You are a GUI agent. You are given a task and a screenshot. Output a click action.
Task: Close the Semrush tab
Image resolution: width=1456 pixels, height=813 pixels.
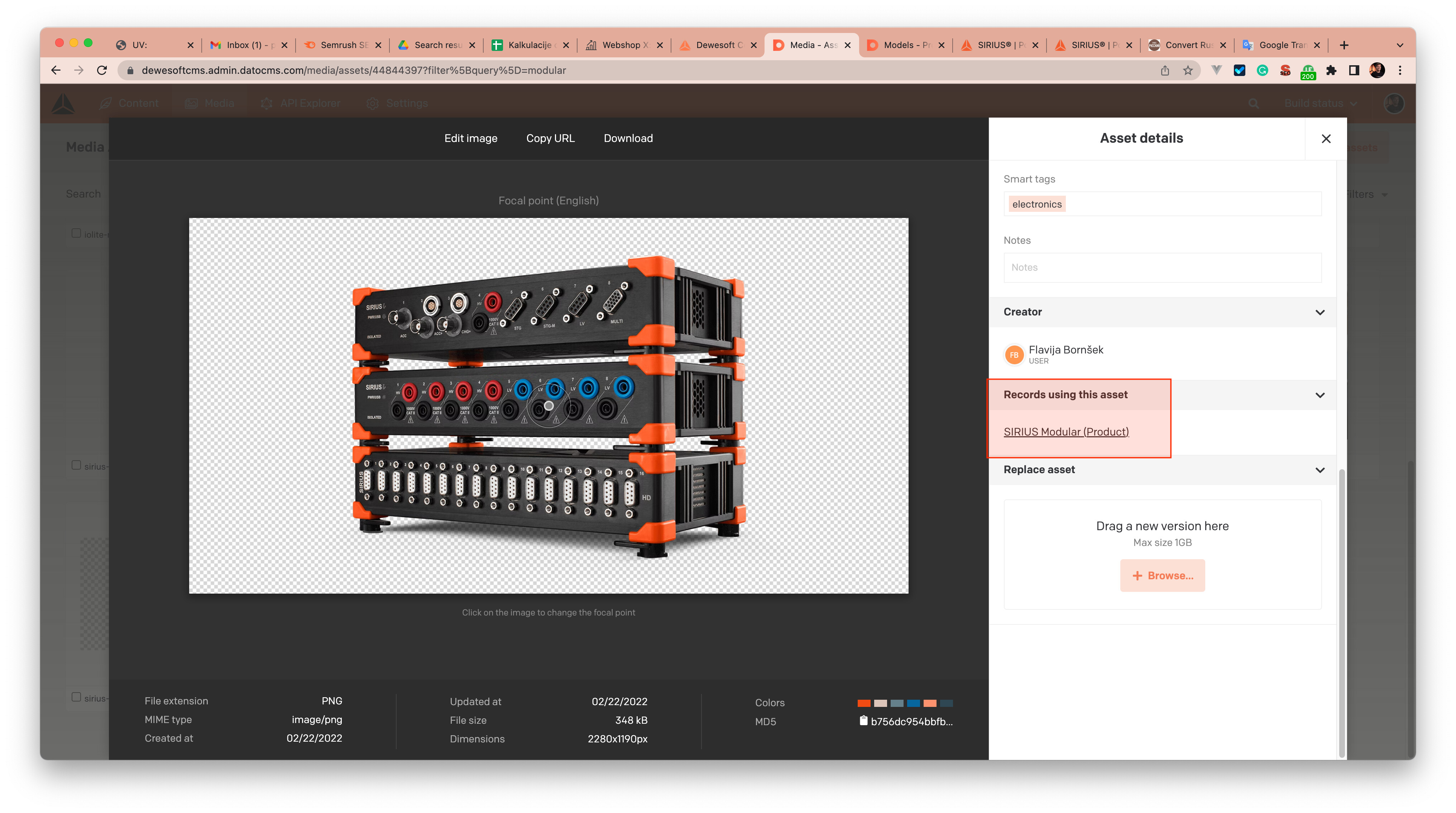click(378, 45)
